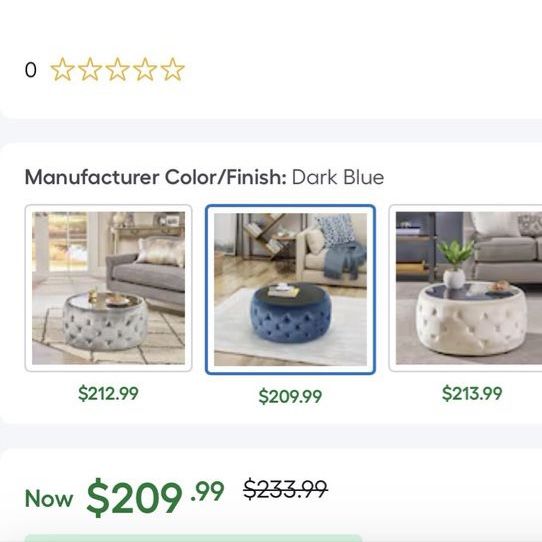Click the fourth rating star
542x542 pixels.
[145, 69]
